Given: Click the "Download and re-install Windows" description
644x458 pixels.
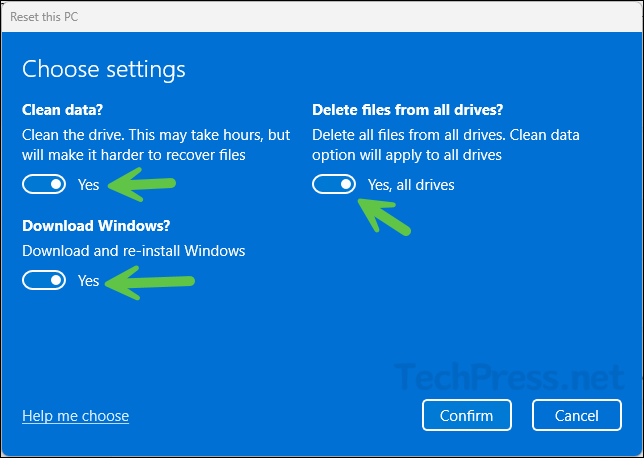Looking at the screenshot, I should pyautogui.click(x=134, y=250).
